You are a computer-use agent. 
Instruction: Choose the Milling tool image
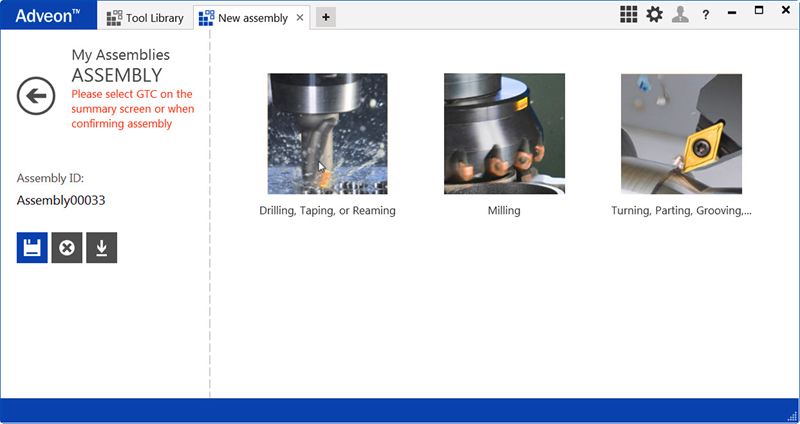[504, 134]
